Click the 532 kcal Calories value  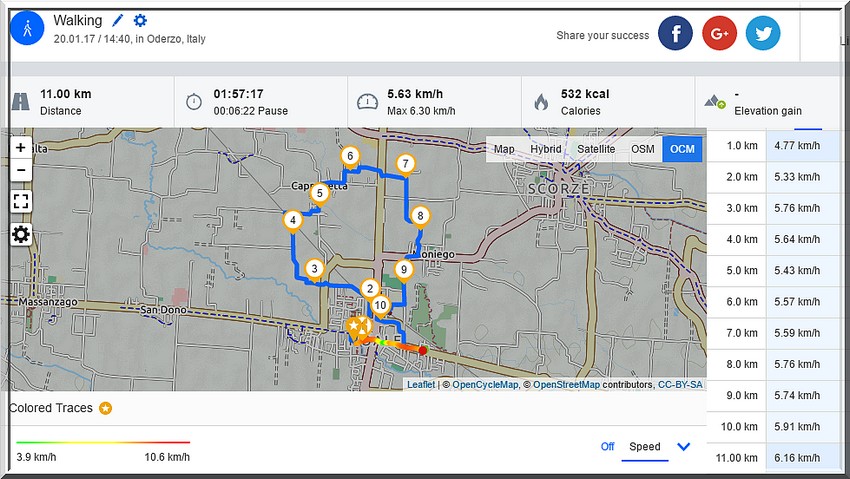click(x=585, y=94)
